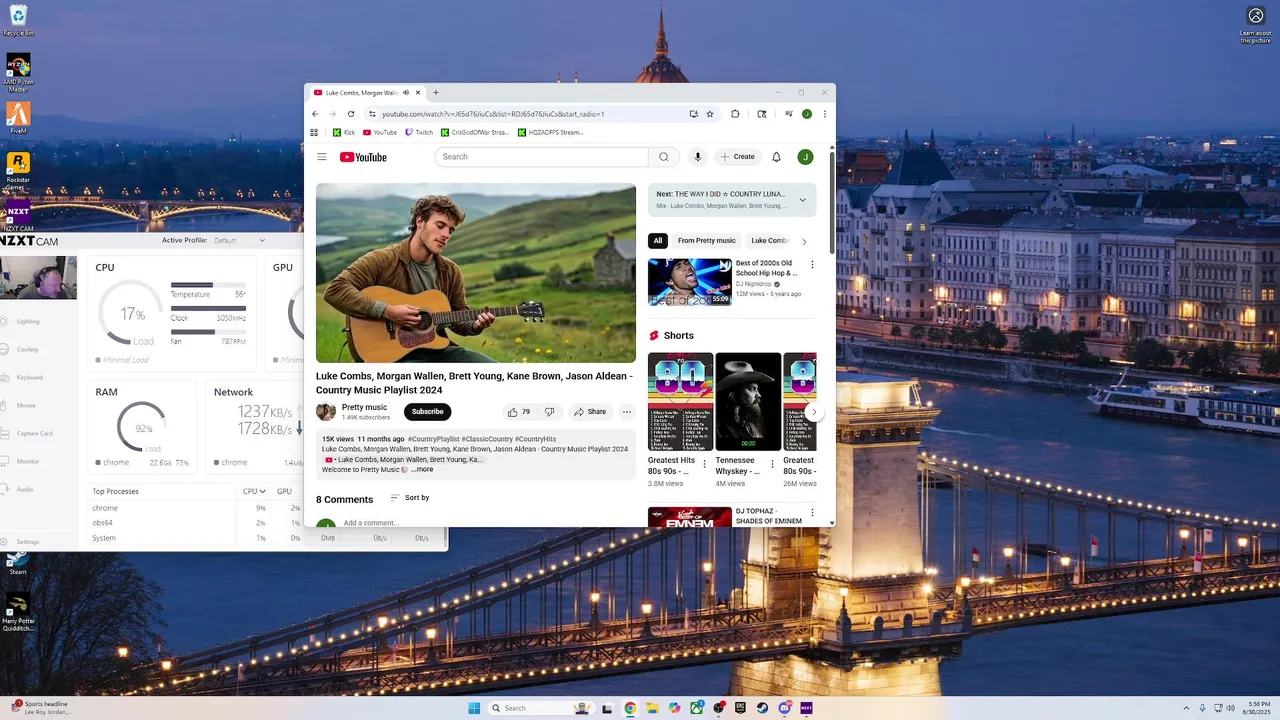Open more actions menu under the video
This screenshot has height=720, width=1280.
pyautogui.click(x=627, y=412)
